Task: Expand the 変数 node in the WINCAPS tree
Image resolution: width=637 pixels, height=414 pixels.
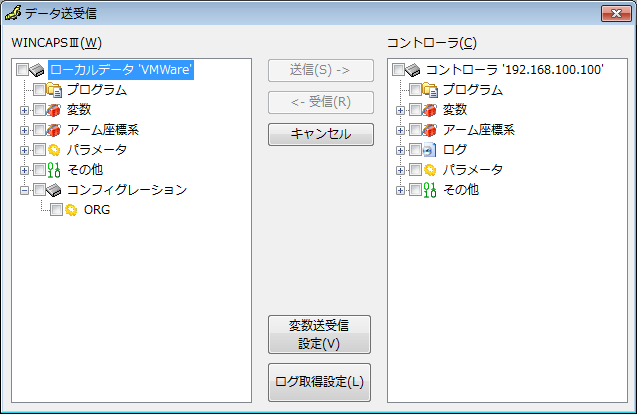Action: pos(24,110)
